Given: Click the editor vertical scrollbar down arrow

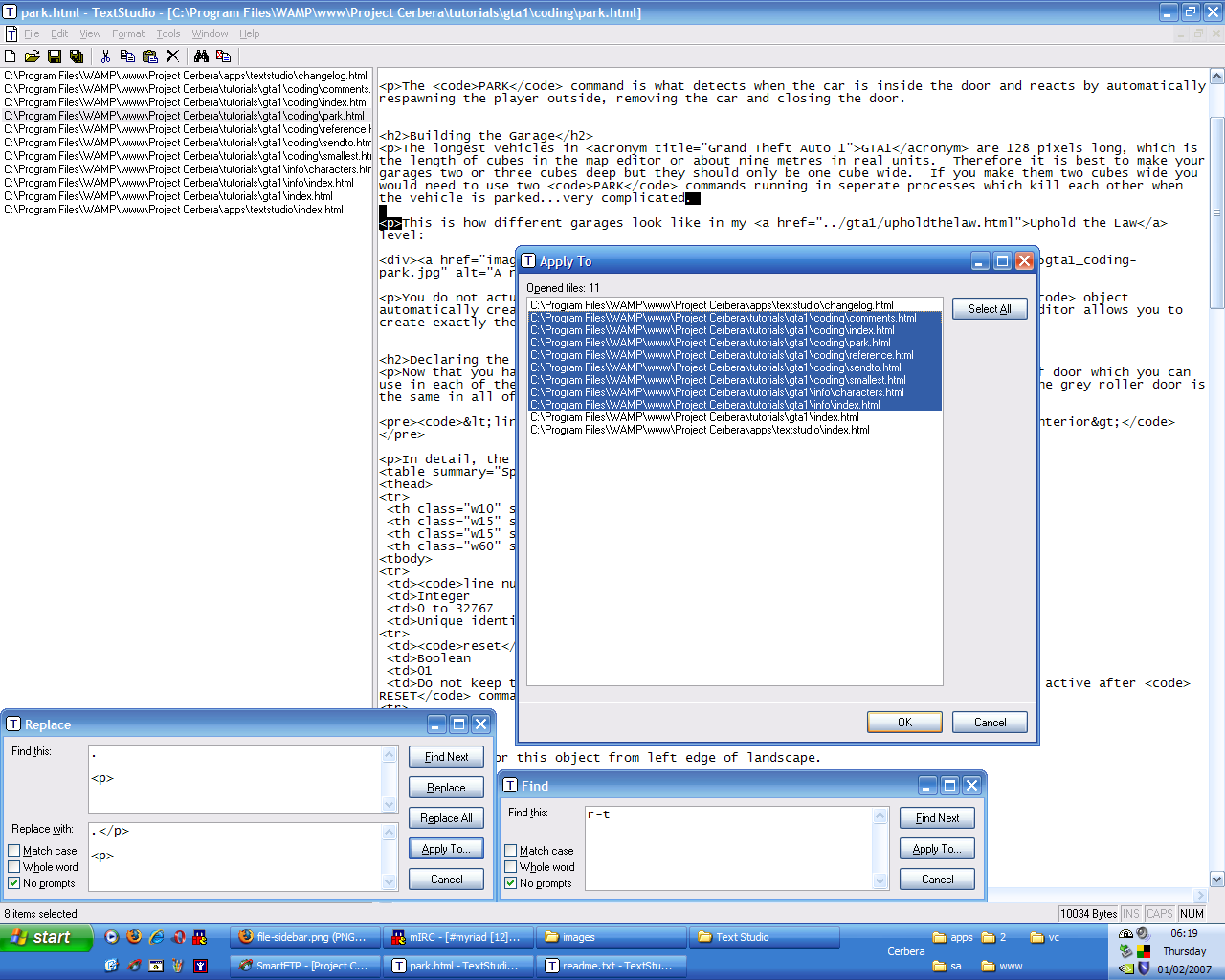Looking at the screenshot, I should click(1216, 879).
